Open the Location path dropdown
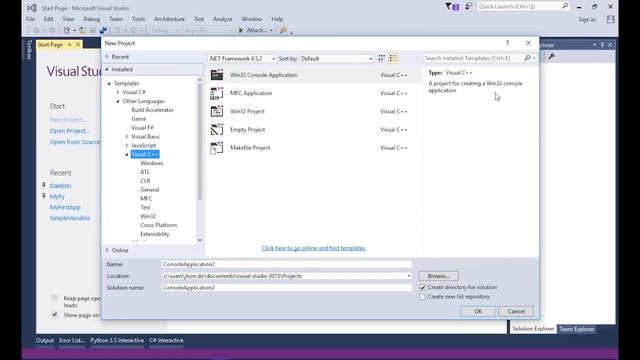The image size is (640, 360). coord(409,276)
